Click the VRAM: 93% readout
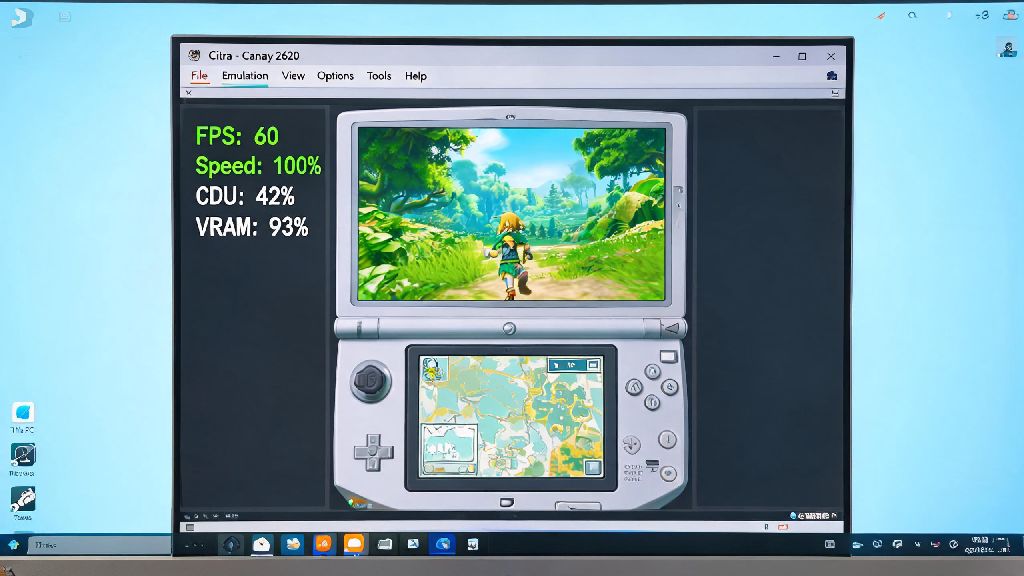Screen dimensions: 1024x576 (251, 227)
